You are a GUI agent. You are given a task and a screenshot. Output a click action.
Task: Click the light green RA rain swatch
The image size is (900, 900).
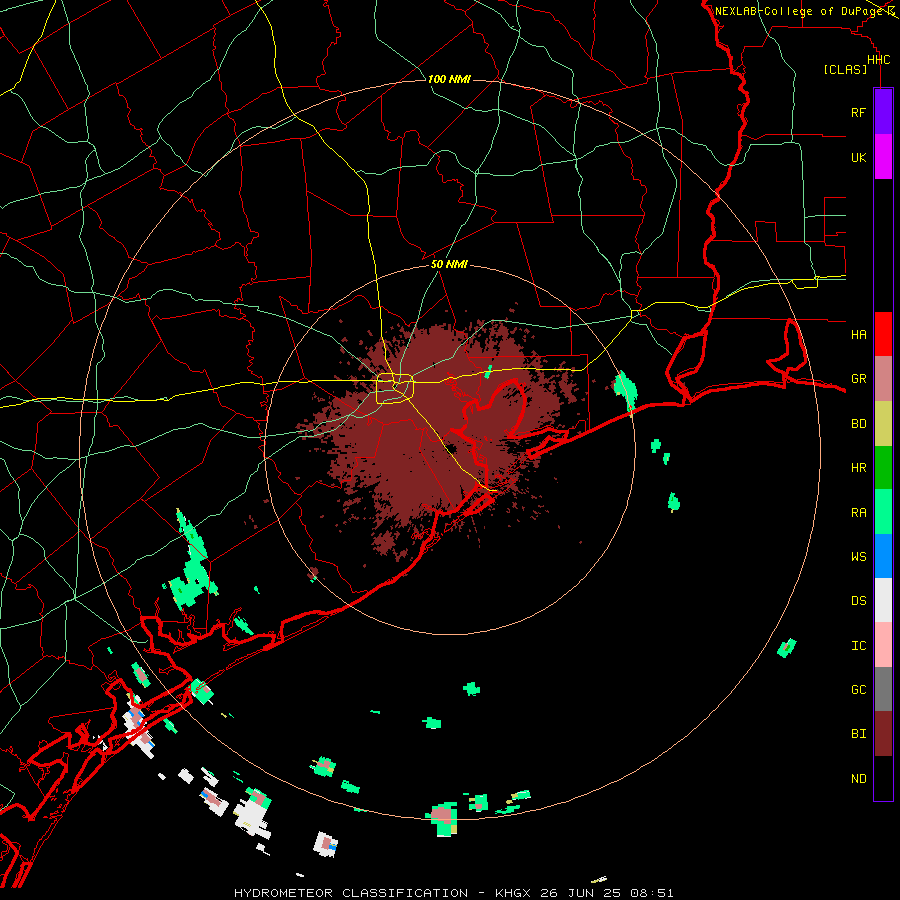(x=883, y=512)
